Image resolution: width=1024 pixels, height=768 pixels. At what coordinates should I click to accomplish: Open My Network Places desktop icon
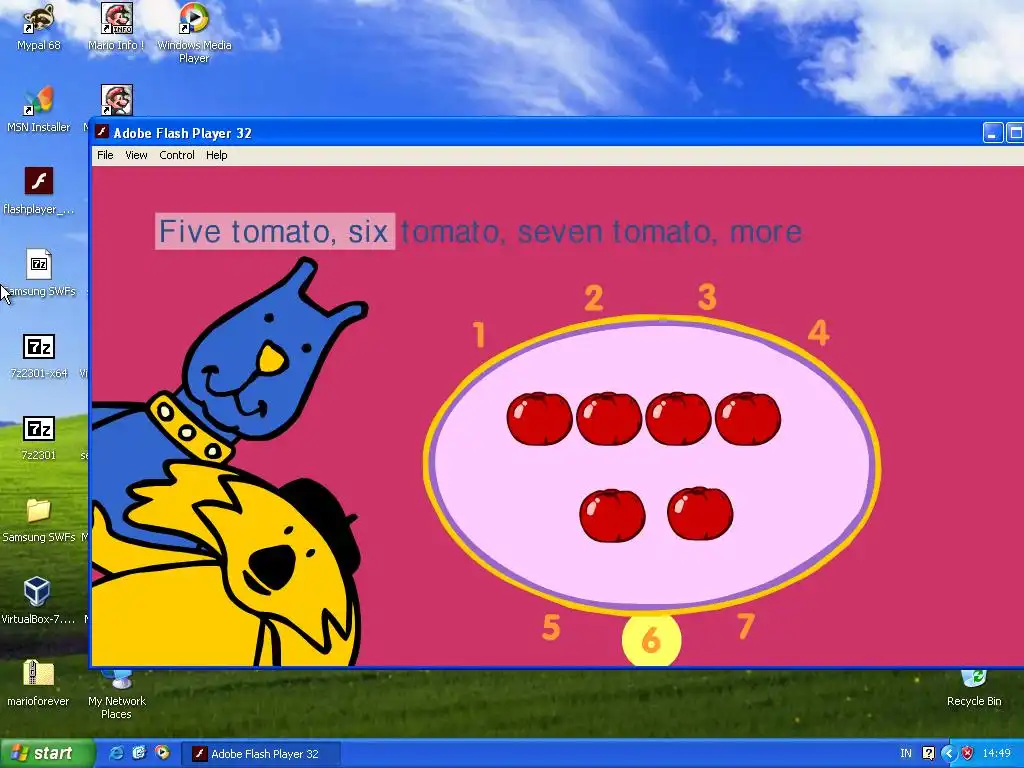(117, 694)
